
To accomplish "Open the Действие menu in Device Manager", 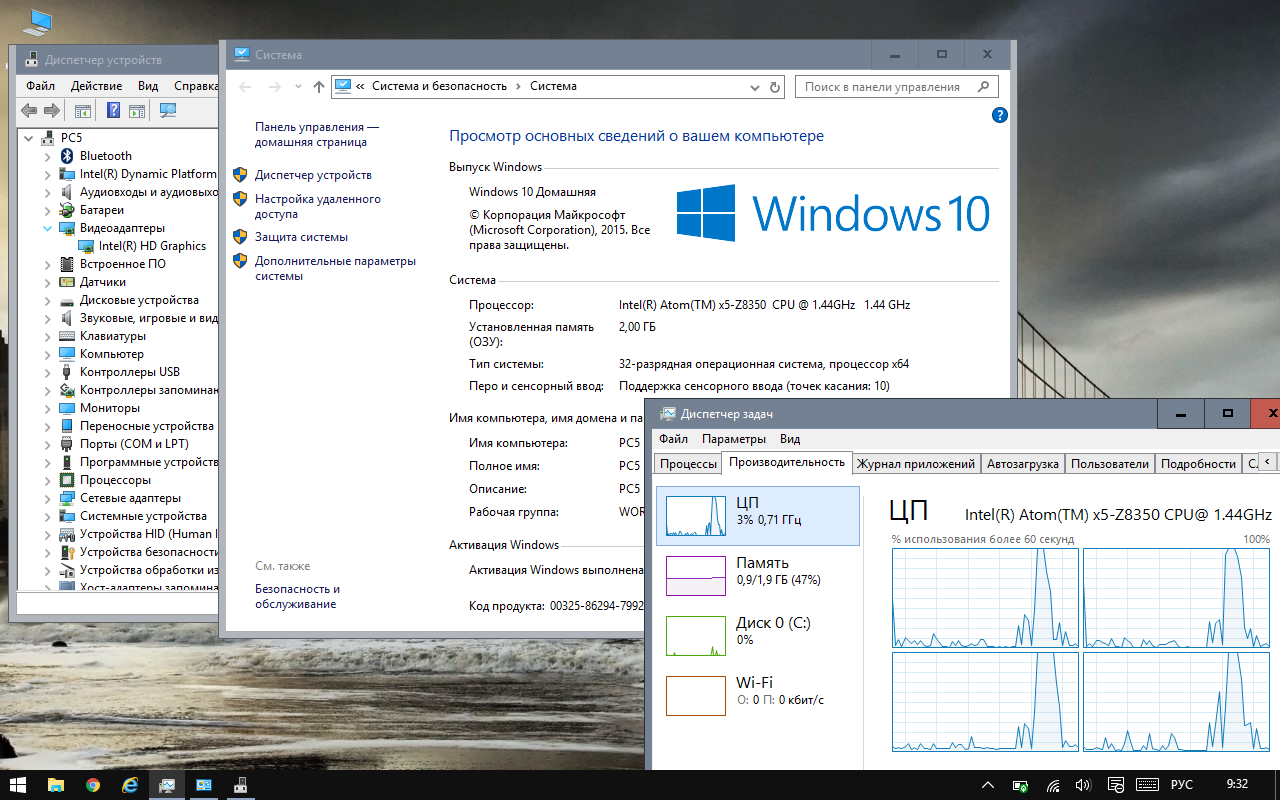I will click(97, 86).
